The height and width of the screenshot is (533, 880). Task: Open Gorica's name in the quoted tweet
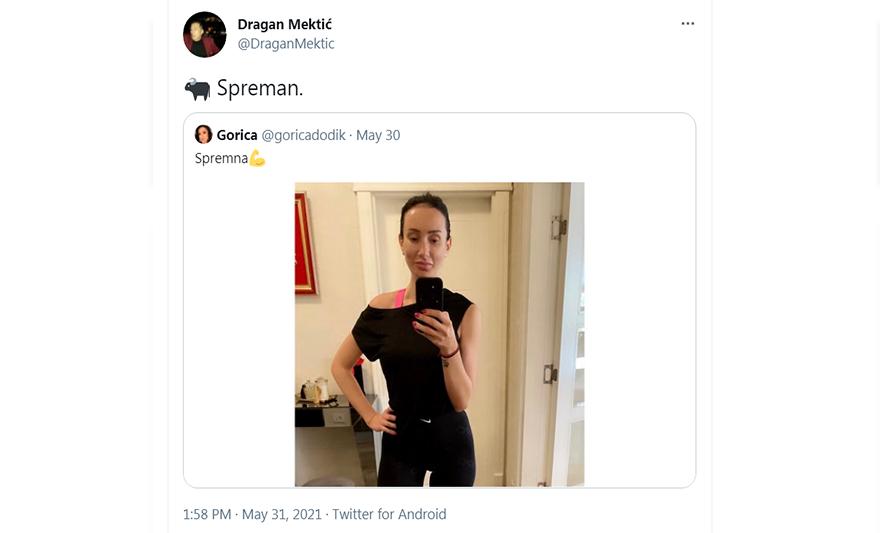(x=237, y=135)
